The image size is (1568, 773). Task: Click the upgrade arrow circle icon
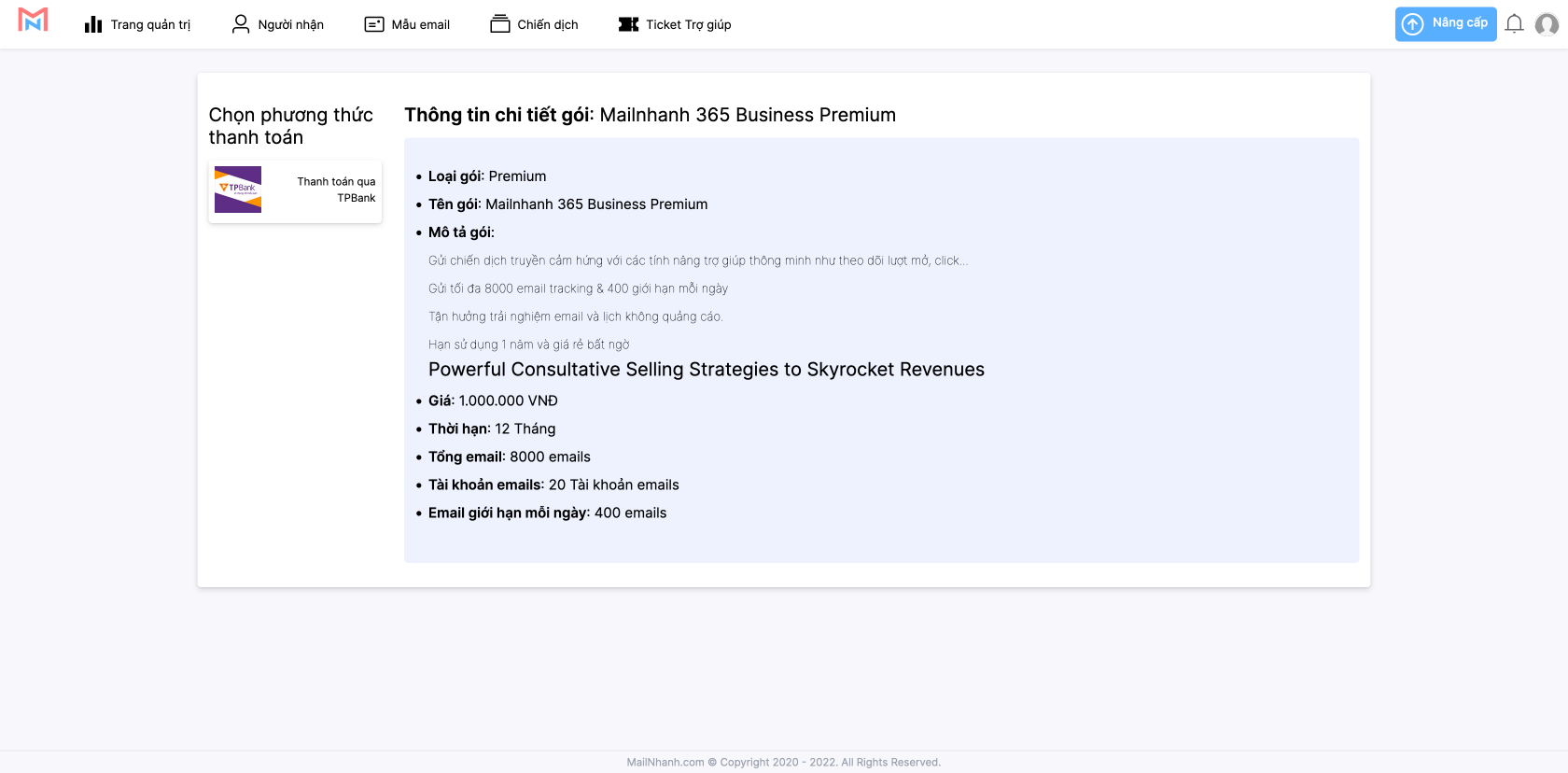[1413, 24]
